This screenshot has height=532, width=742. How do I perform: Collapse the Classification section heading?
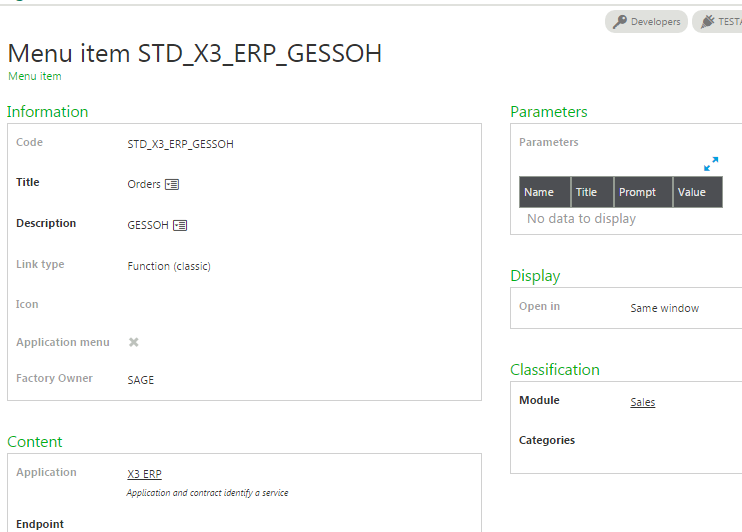555,370
